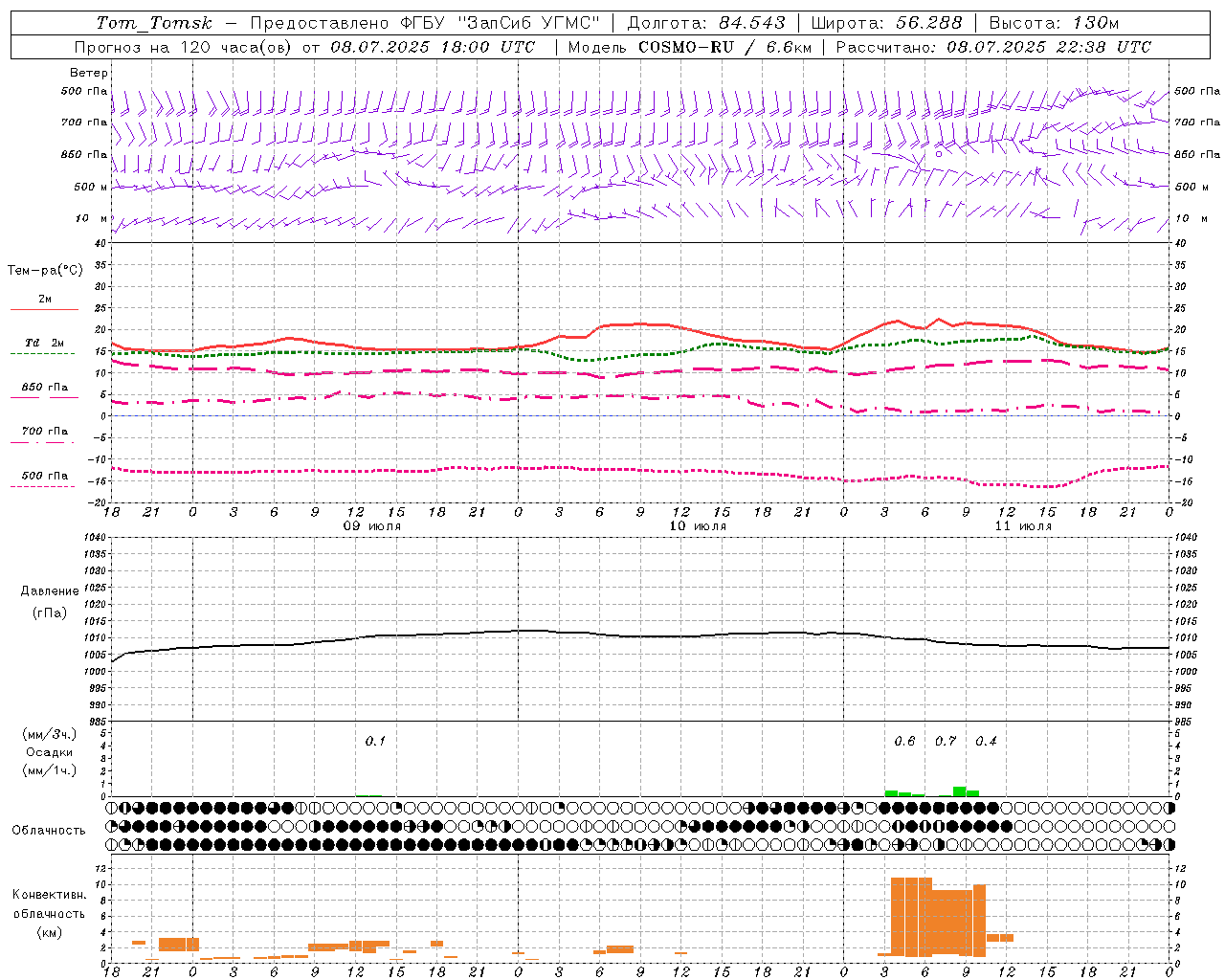This screenshot has width=1225, height=980.
Task: Click the elevation text Высота: 130м
Action: pos(1054,23)
